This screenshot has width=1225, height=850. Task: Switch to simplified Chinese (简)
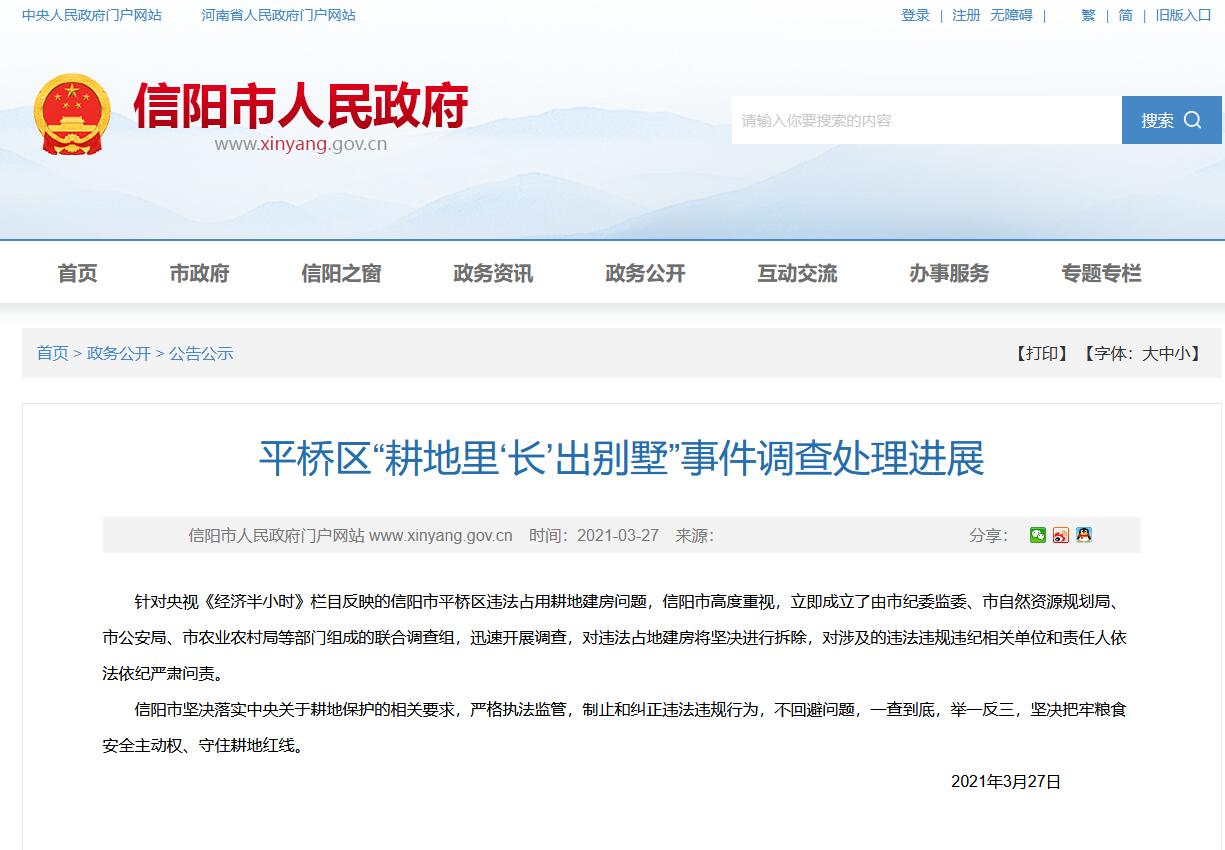(1126, 15)
